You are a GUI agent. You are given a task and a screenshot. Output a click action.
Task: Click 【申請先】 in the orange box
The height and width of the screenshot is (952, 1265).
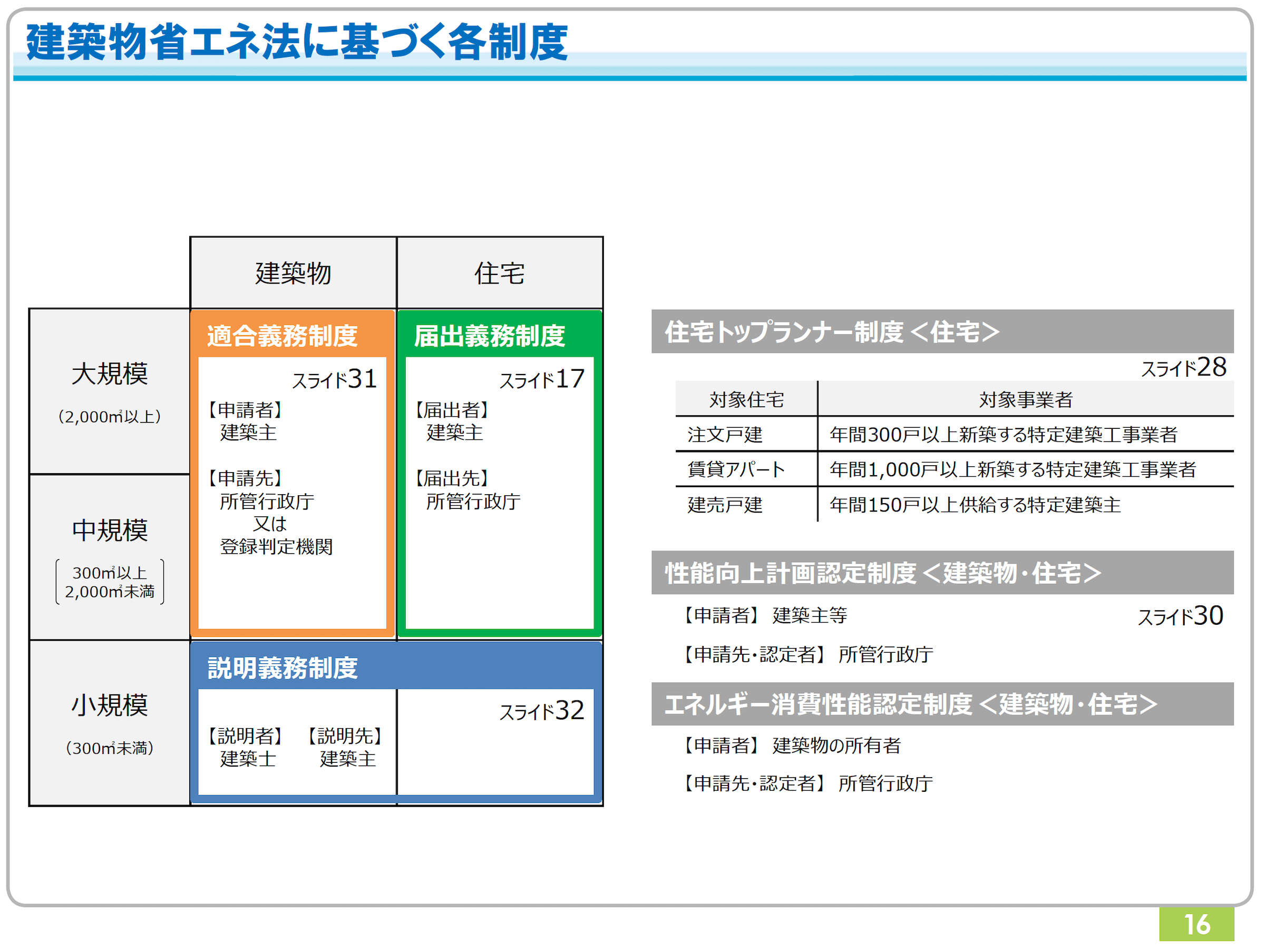[244, 478]
